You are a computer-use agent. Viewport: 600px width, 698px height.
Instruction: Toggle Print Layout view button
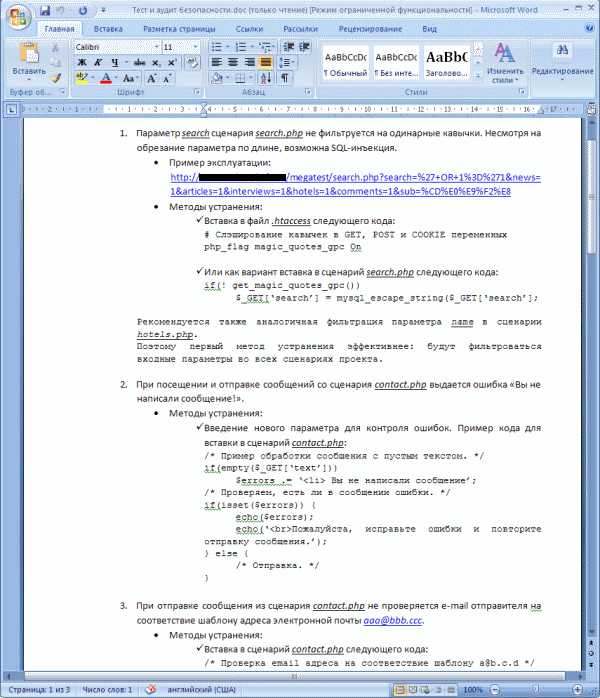(x=400, y=690)
